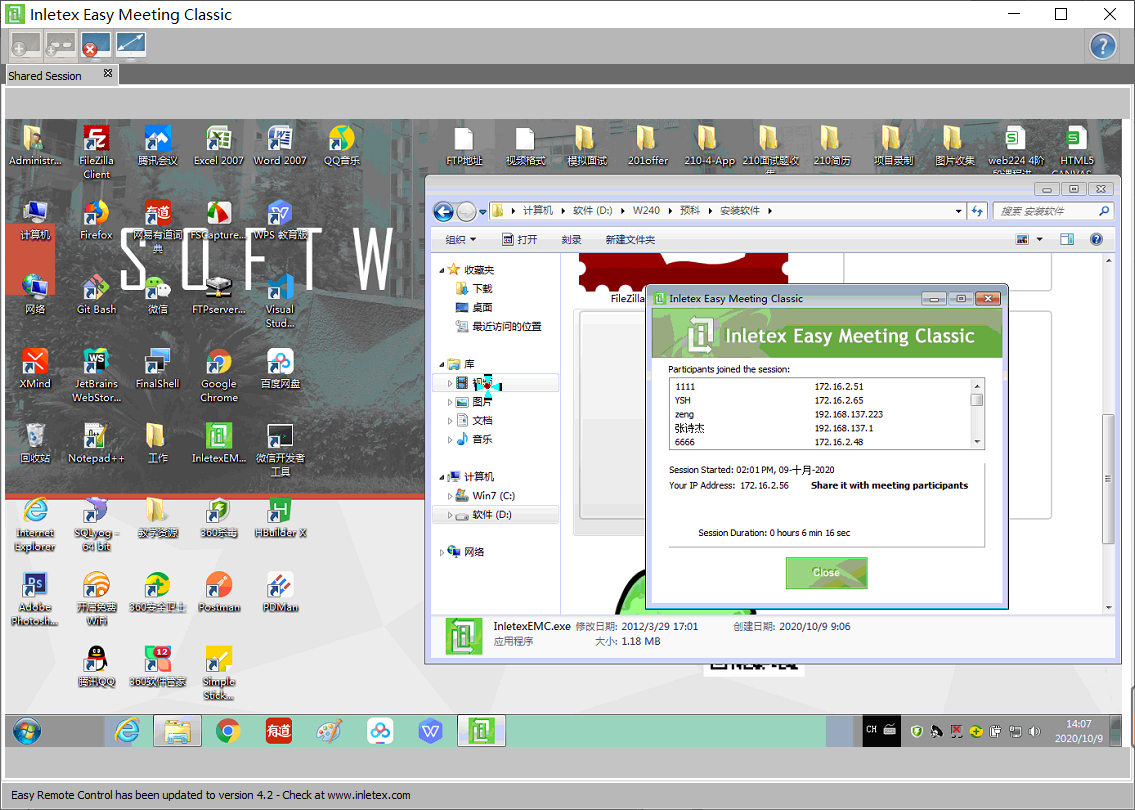Click the volume speaker icon in remote tray
This screenshot has height=810, width=1135.
pos(1034,731)
